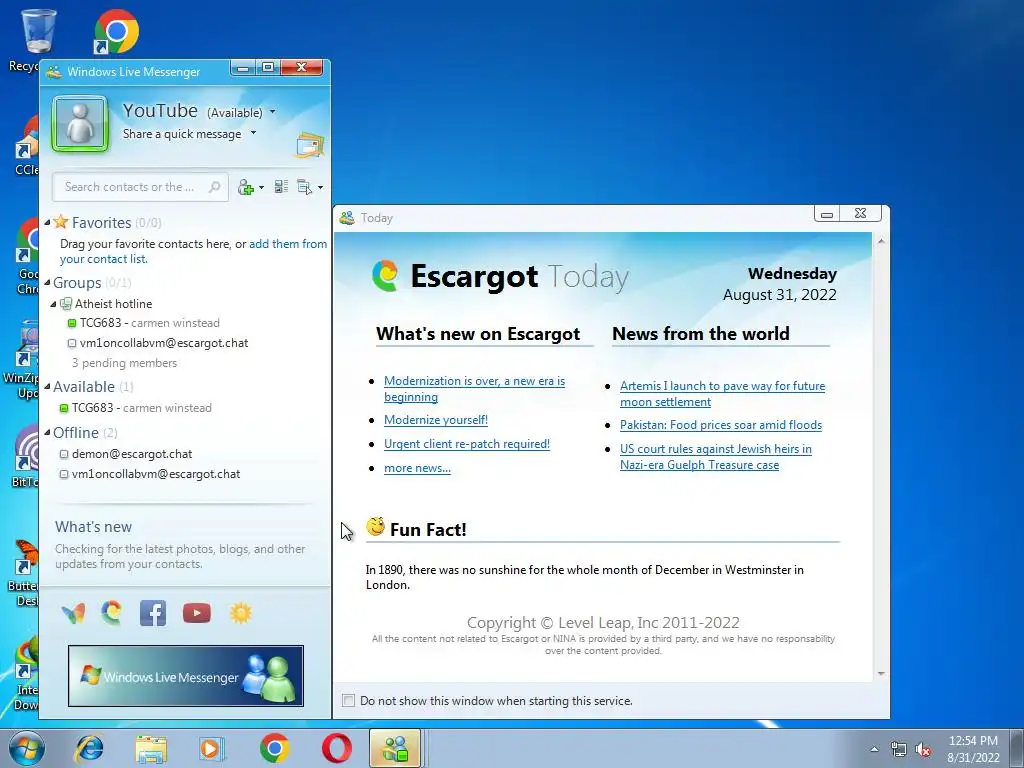Click add them from your contact list link

point(193,251)
